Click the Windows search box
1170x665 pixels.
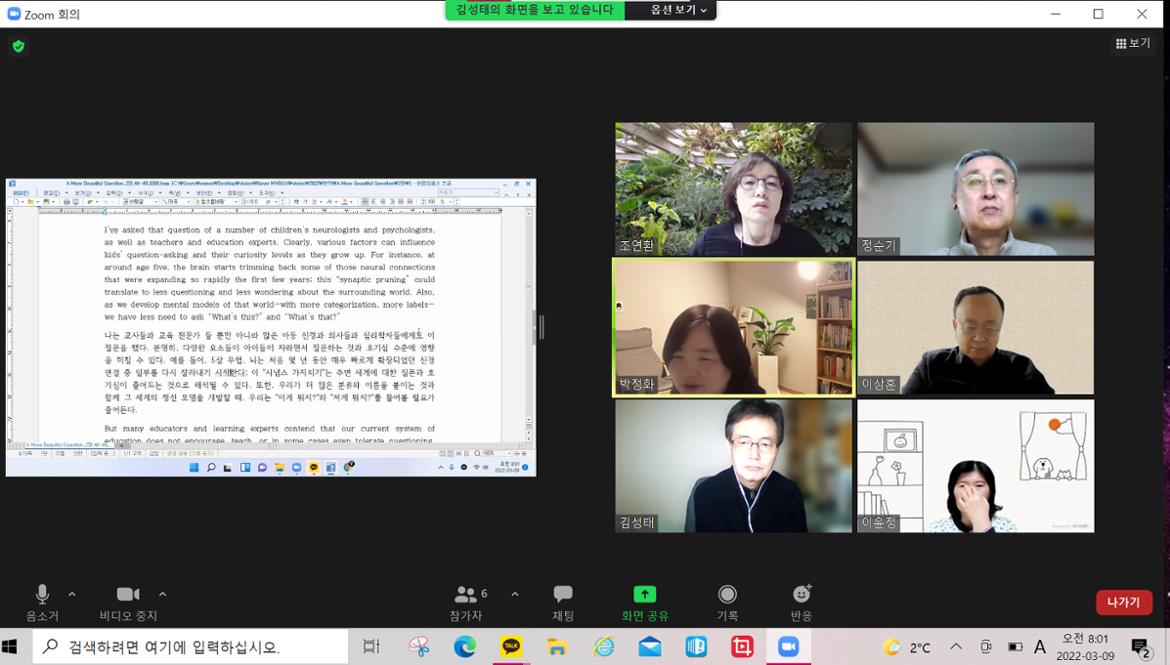pos(190,647)
